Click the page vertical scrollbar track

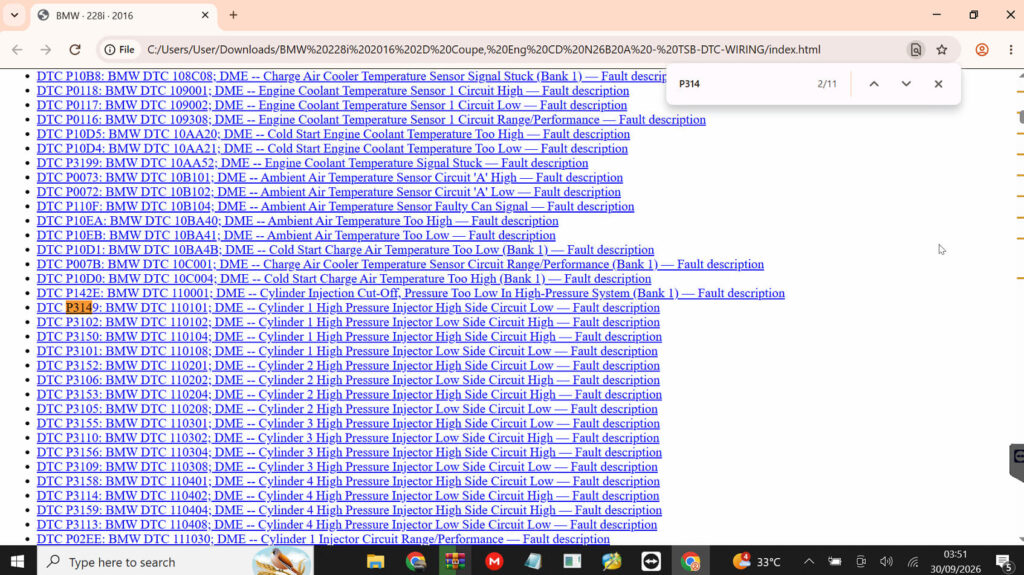tap(1020, 307)
